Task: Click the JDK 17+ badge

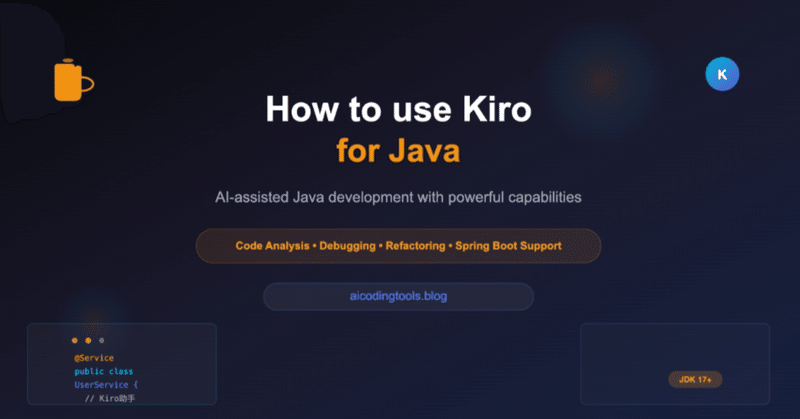Action: click(695, 380)
